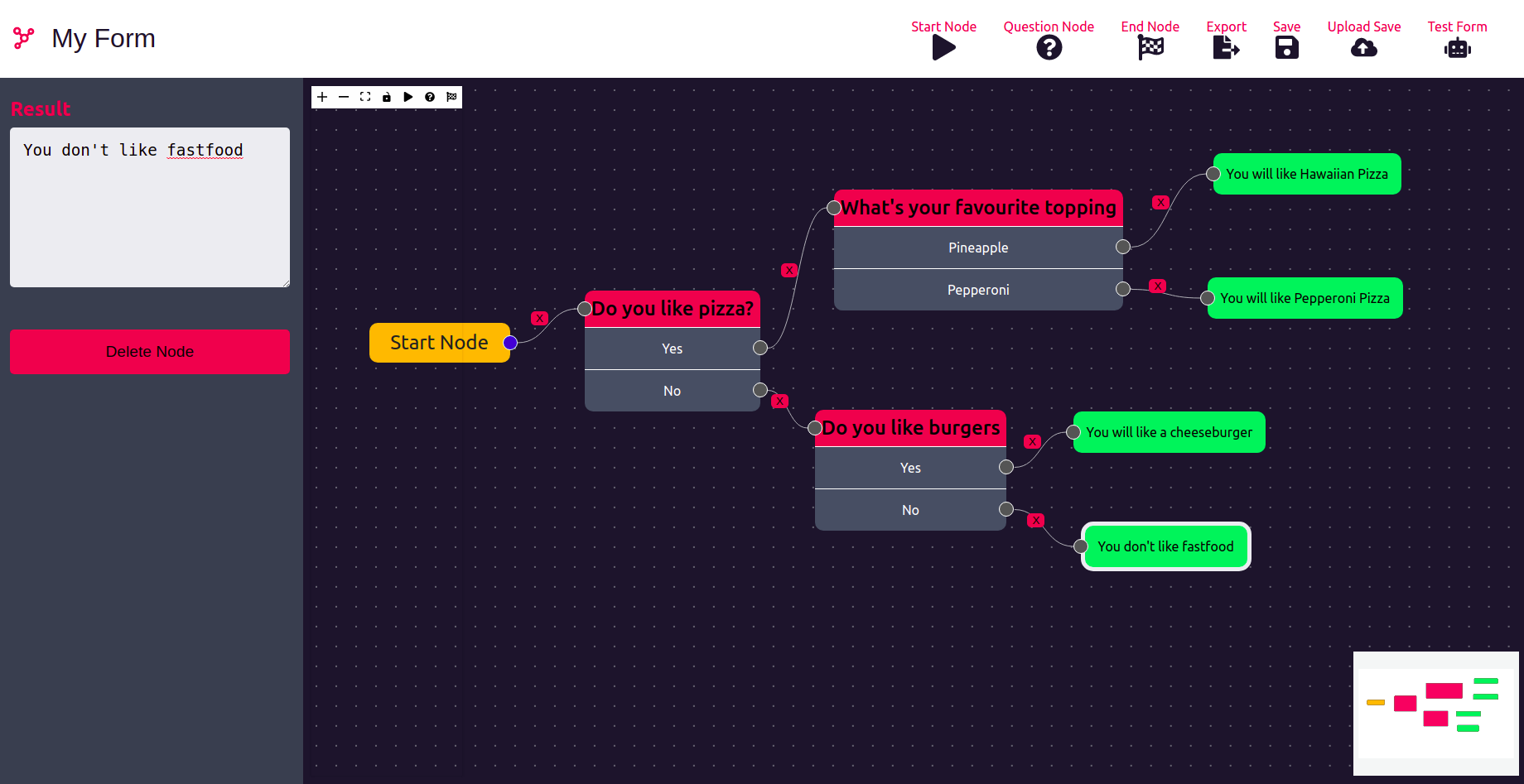Delete edge between Start Node and pizza question
1524x784 pixels.
[540, 318]
